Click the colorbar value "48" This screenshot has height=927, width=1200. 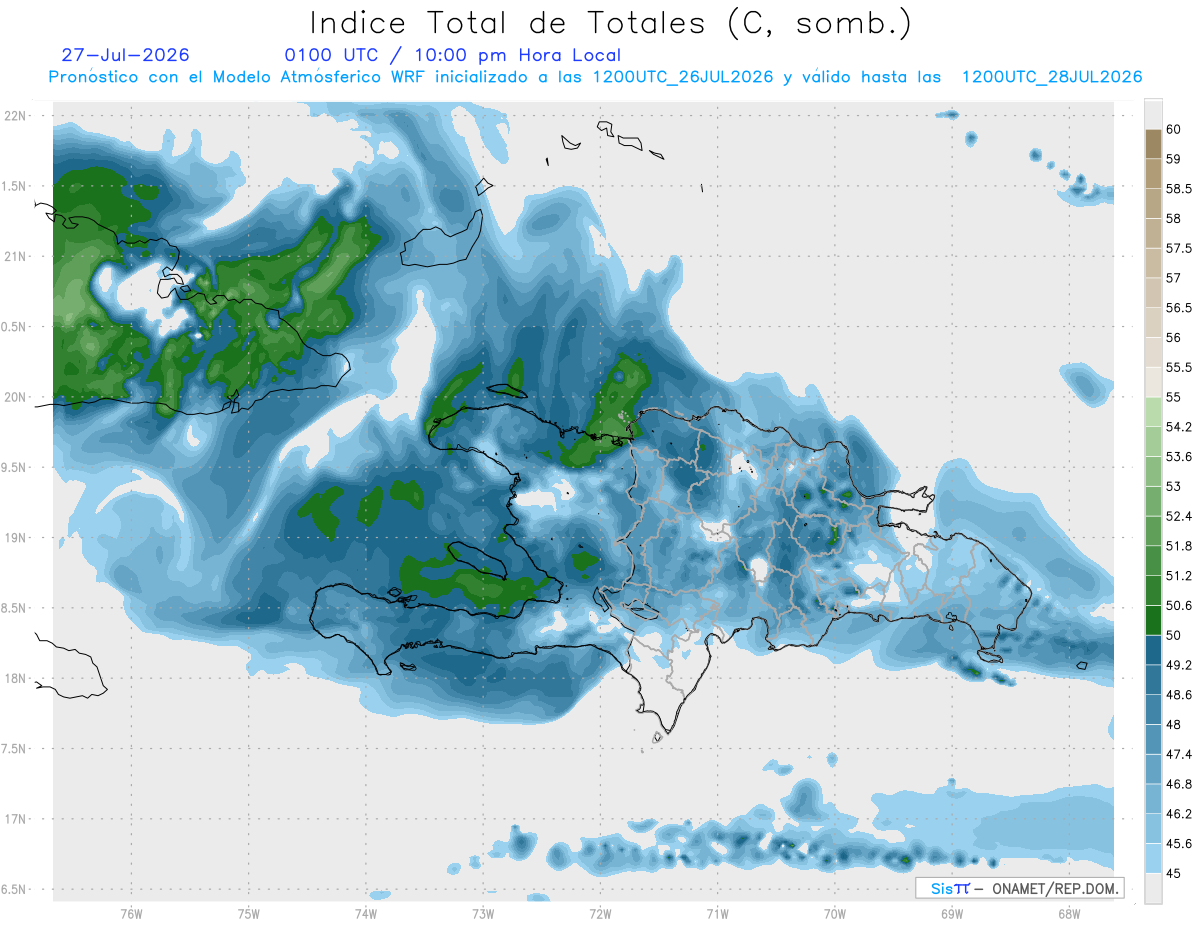pyautogui.click(x=1174, y=725)
